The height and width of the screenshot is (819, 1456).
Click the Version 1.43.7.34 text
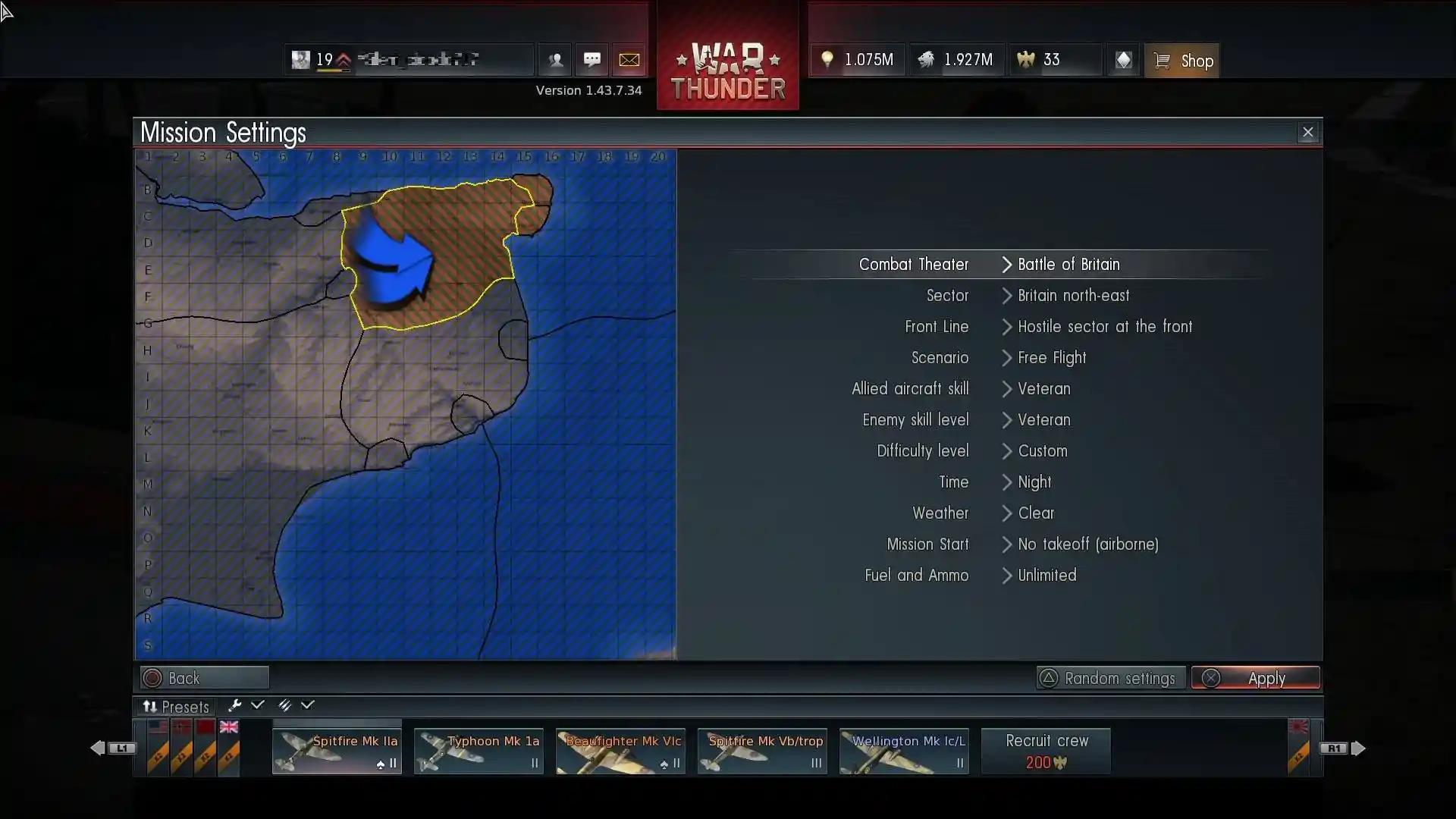pos(588,90)
